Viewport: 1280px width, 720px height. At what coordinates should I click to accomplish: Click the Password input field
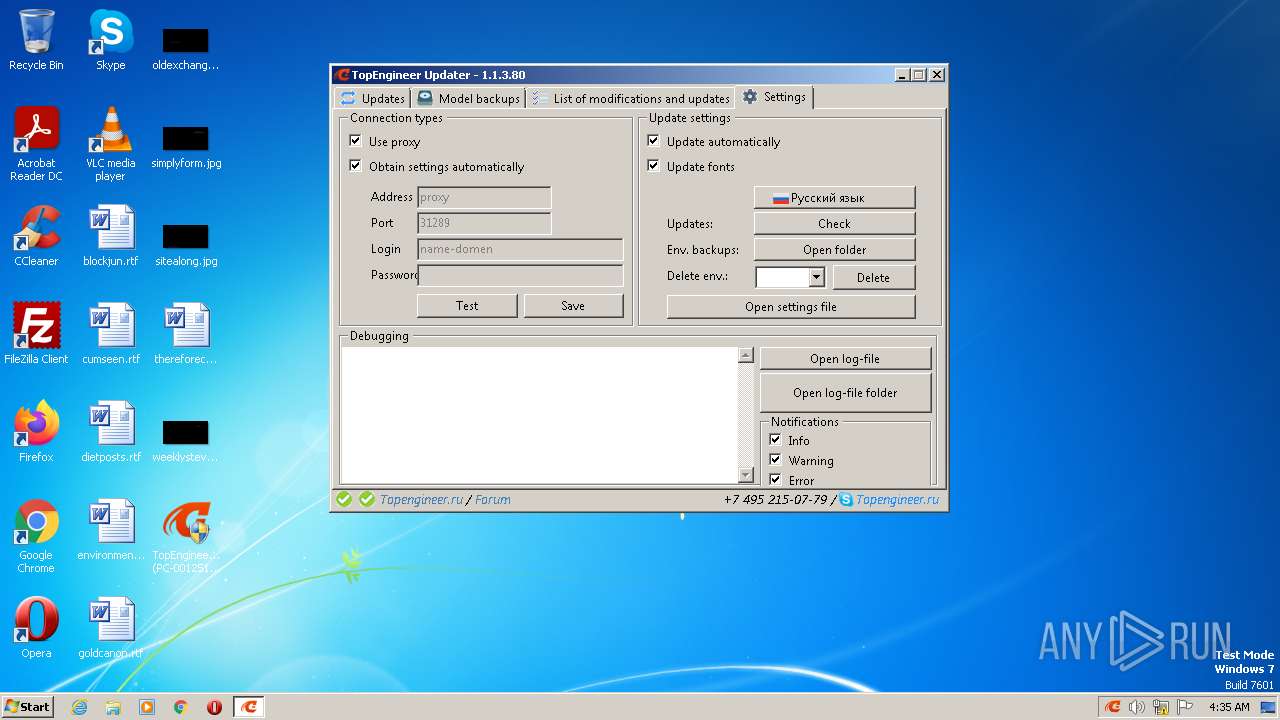pos(520,275)
